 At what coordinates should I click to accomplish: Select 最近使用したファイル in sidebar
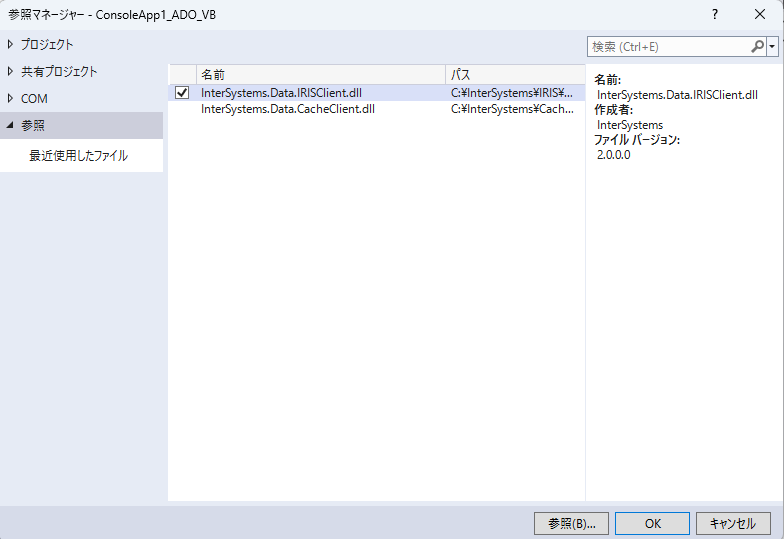pos(78,156)
